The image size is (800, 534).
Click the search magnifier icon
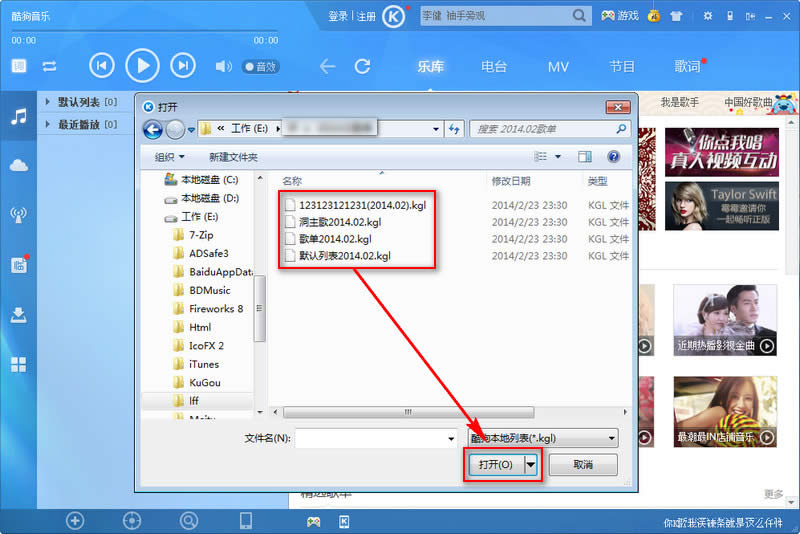pyautogui.click(x=580, y=16)
